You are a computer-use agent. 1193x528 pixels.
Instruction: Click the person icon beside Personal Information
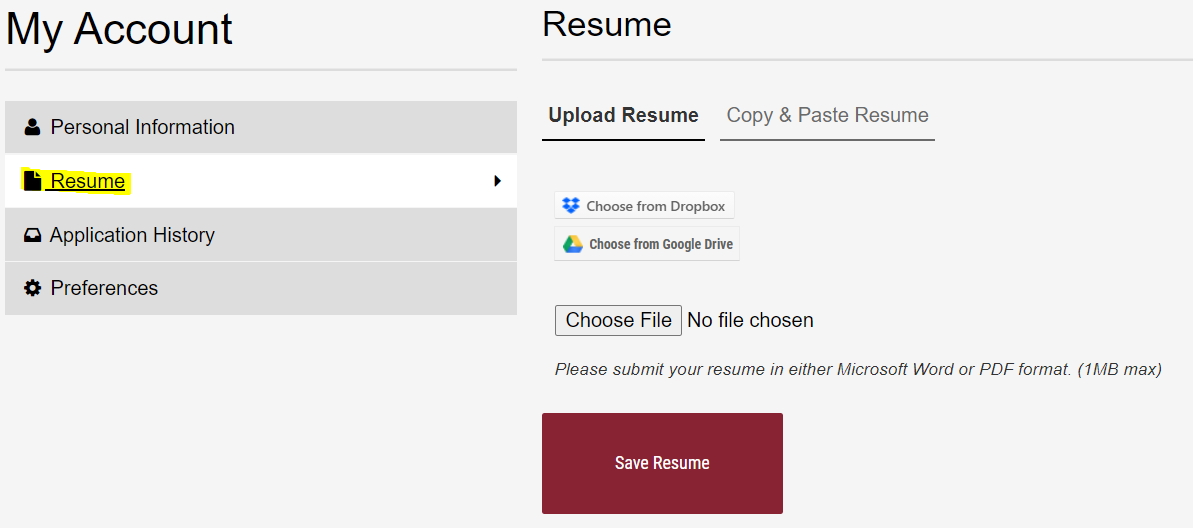tap(32, 126)
